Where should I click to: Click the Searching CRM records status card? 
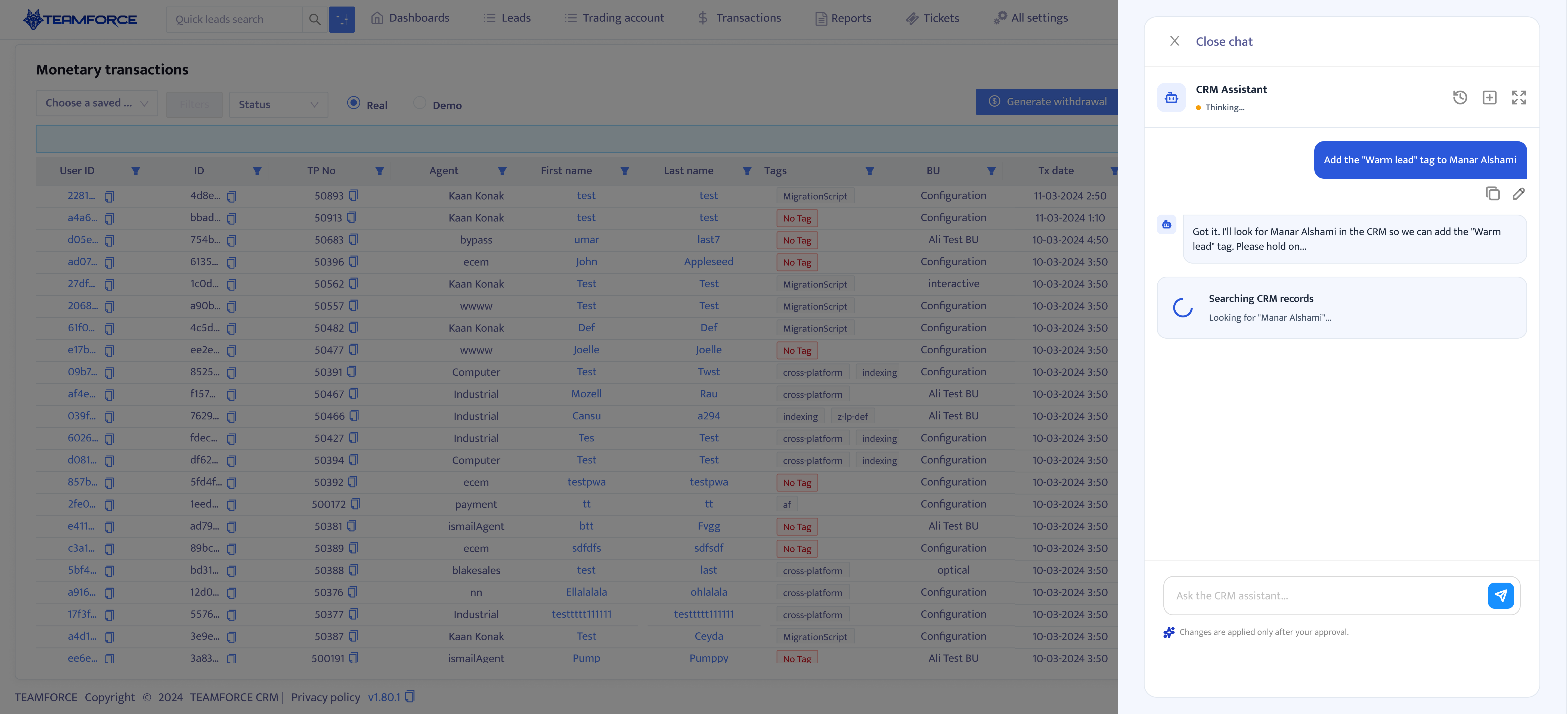coord(1341,307)
